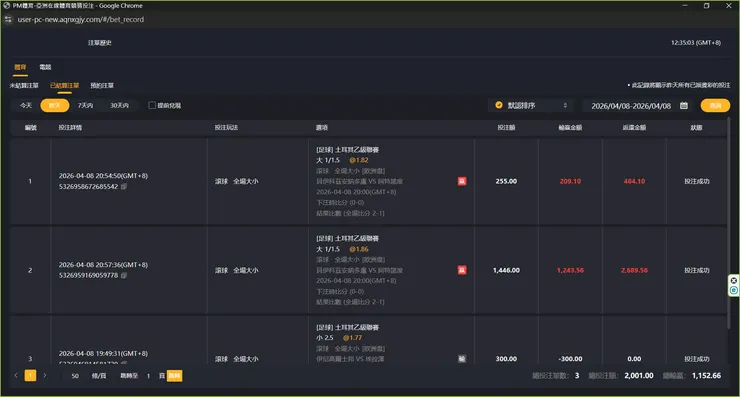
Task: Click total bet amount 2,001.00
Action: (639, 376)
